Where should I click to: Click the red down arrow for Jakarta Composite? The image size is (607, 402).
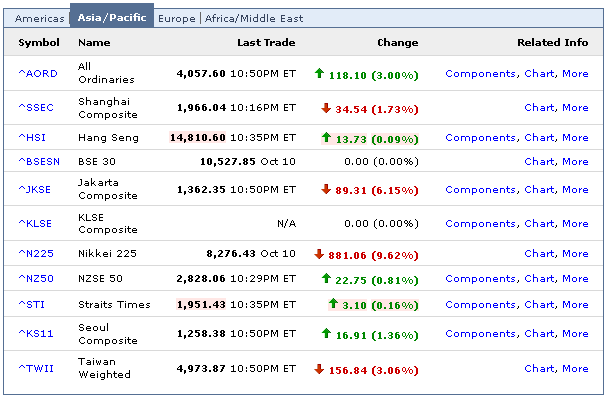pos(326,189)
